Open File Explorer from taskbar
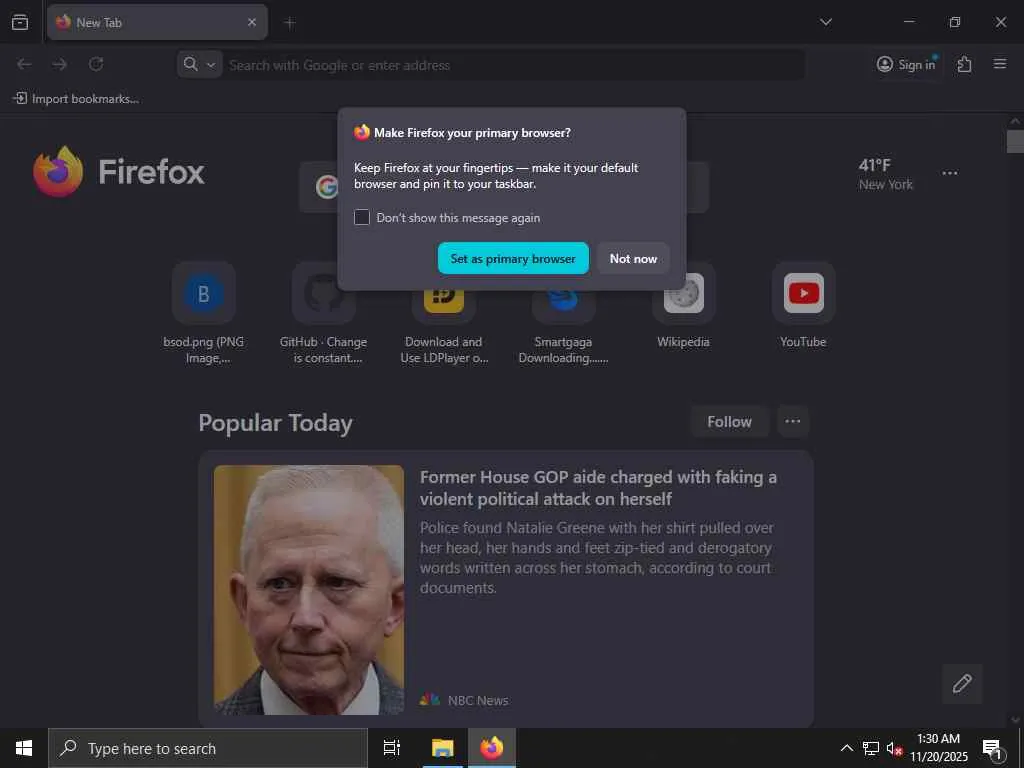The image size is (1024, 768). (x=442, y=748)
